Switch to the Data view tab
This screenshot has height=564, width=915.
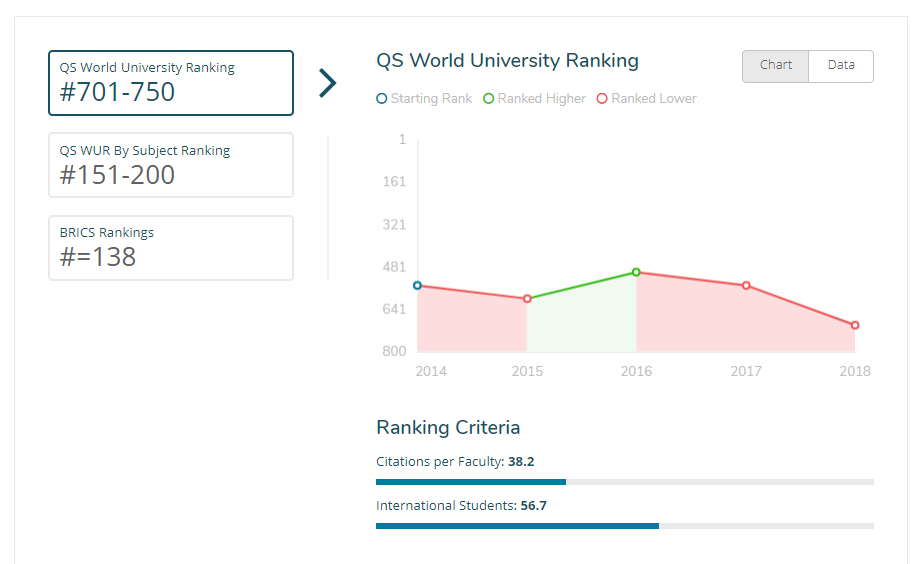tap(841, 66)
